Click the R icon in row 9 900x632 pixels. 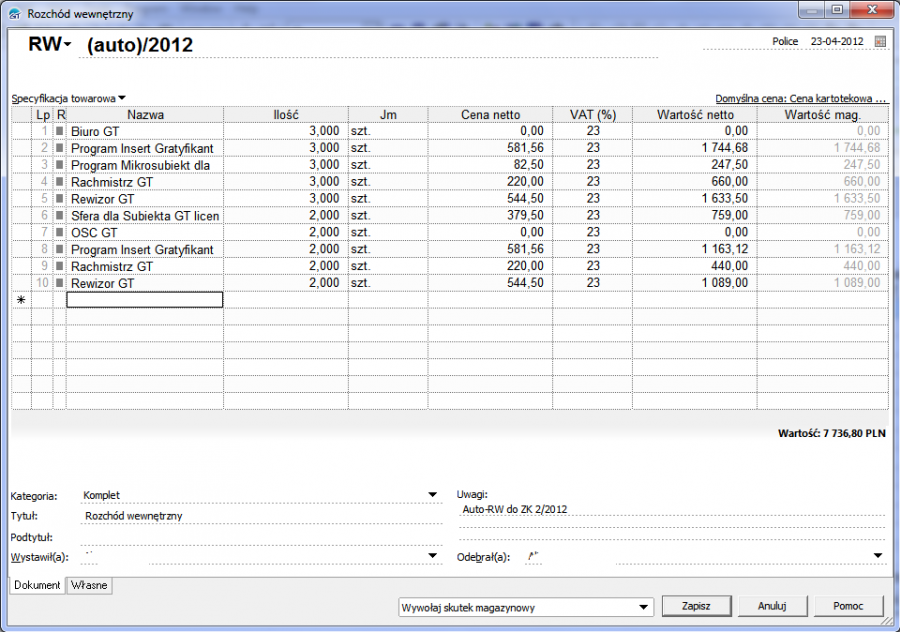click(60, 266)
